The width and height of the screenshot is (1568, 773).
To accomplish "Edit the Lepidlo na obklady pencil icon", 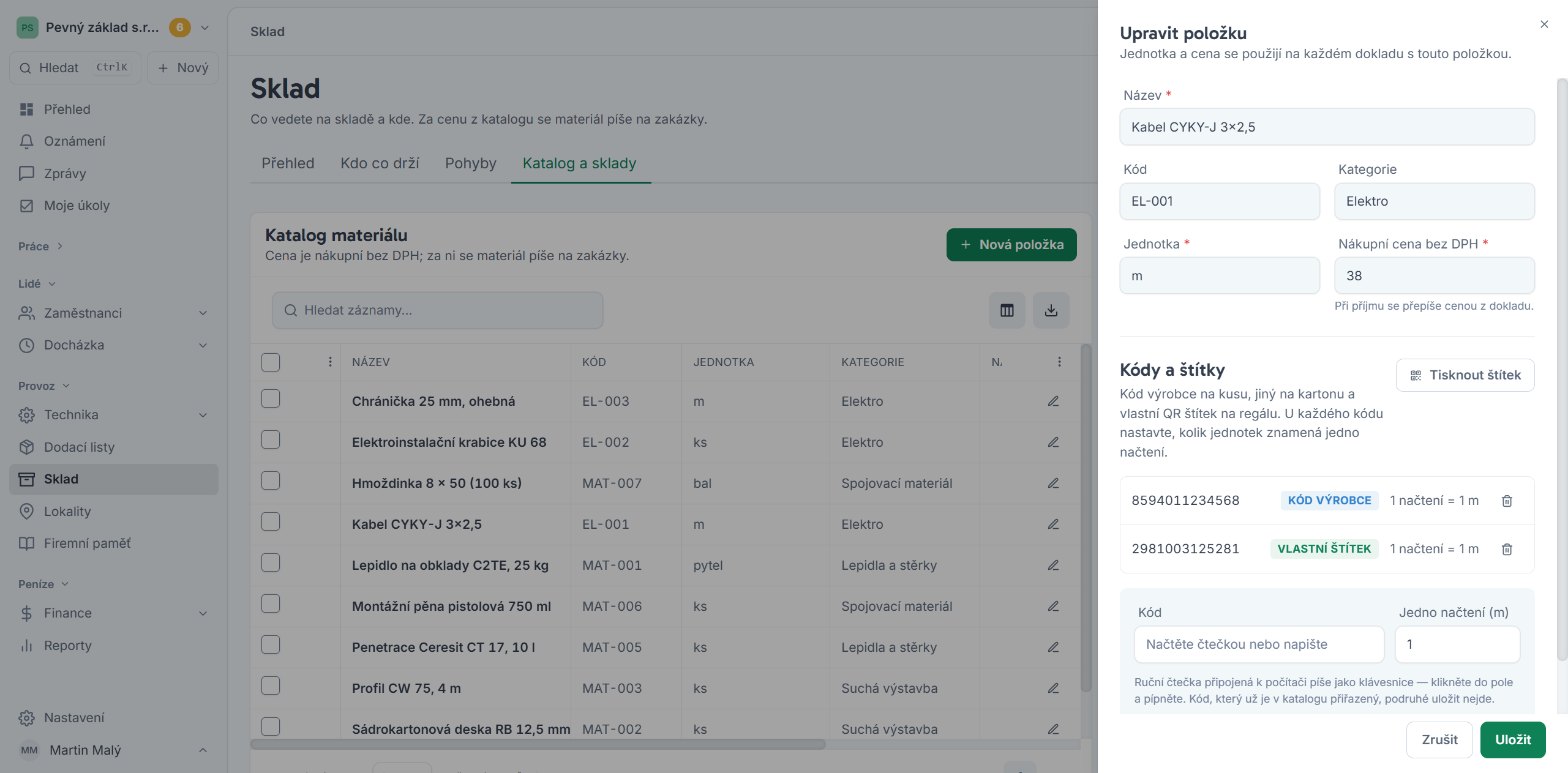I will coord(1052,565).
